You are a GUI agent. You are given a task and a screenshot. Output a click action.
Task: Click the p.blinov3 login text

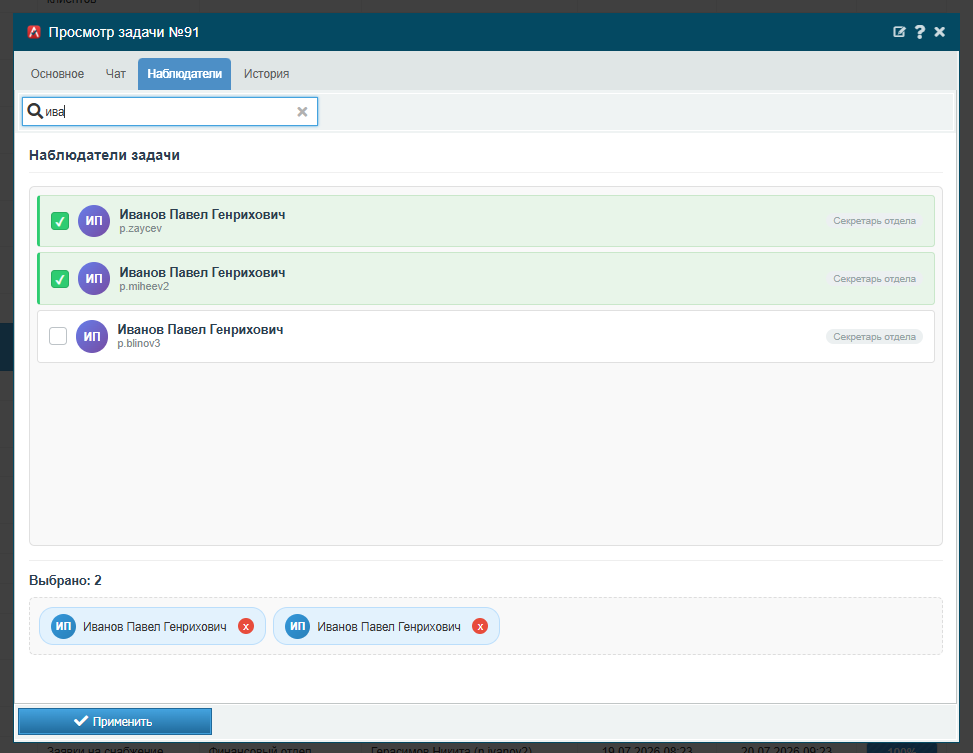click(139, 343)
